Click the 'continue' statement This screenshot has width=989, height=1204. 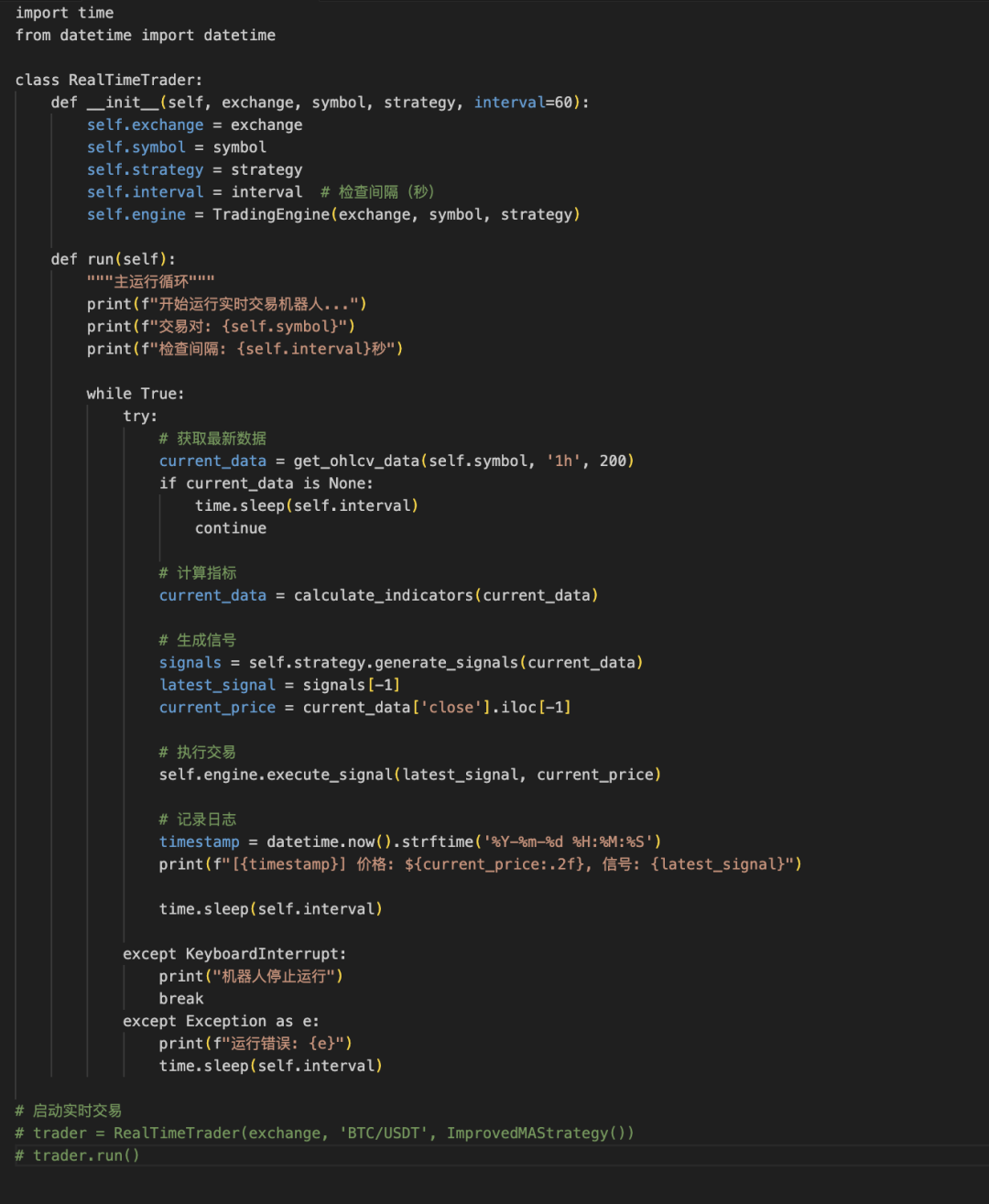pos(231,528)
